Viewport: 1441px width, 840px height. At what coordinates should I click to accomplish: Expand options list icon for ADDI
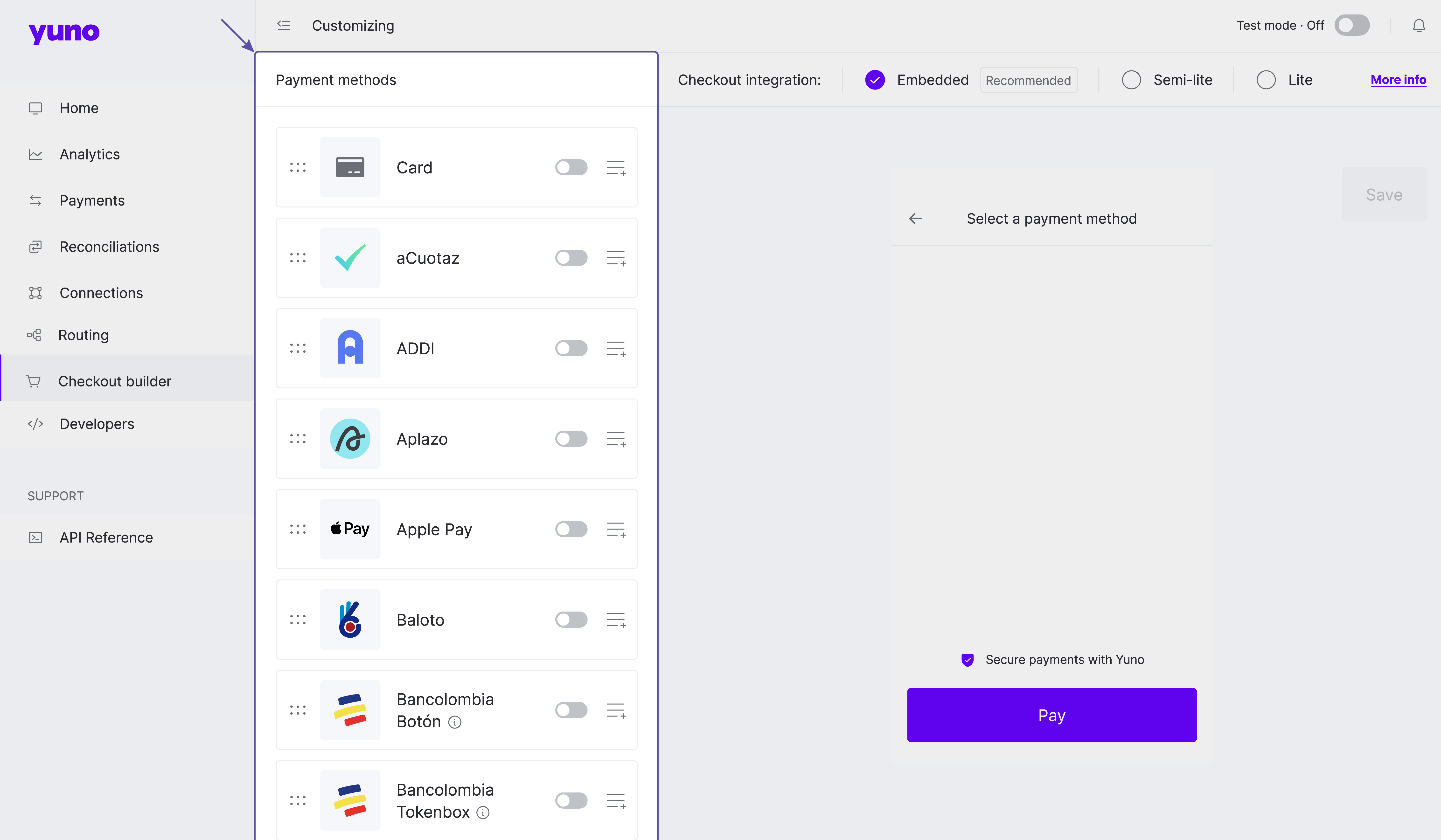pyautogui.click(x=616, y=349)
